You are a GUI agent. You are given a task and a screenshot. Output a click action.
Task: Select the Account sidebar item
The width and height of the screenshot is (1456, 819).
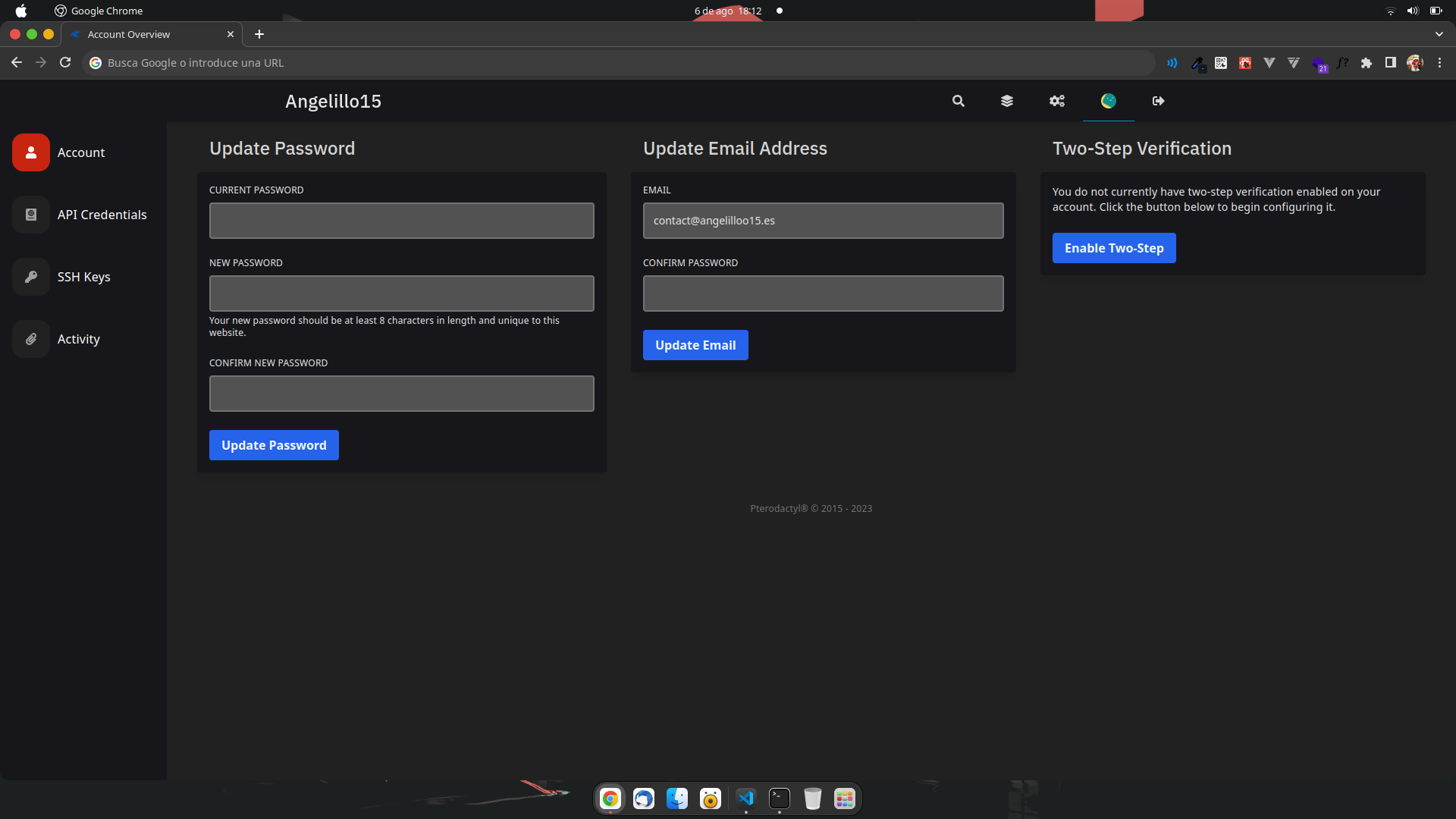tap(81, 152)
